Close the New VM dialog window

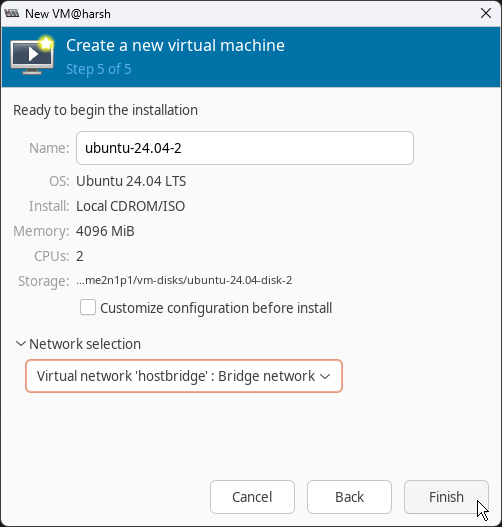coord(486,13)
